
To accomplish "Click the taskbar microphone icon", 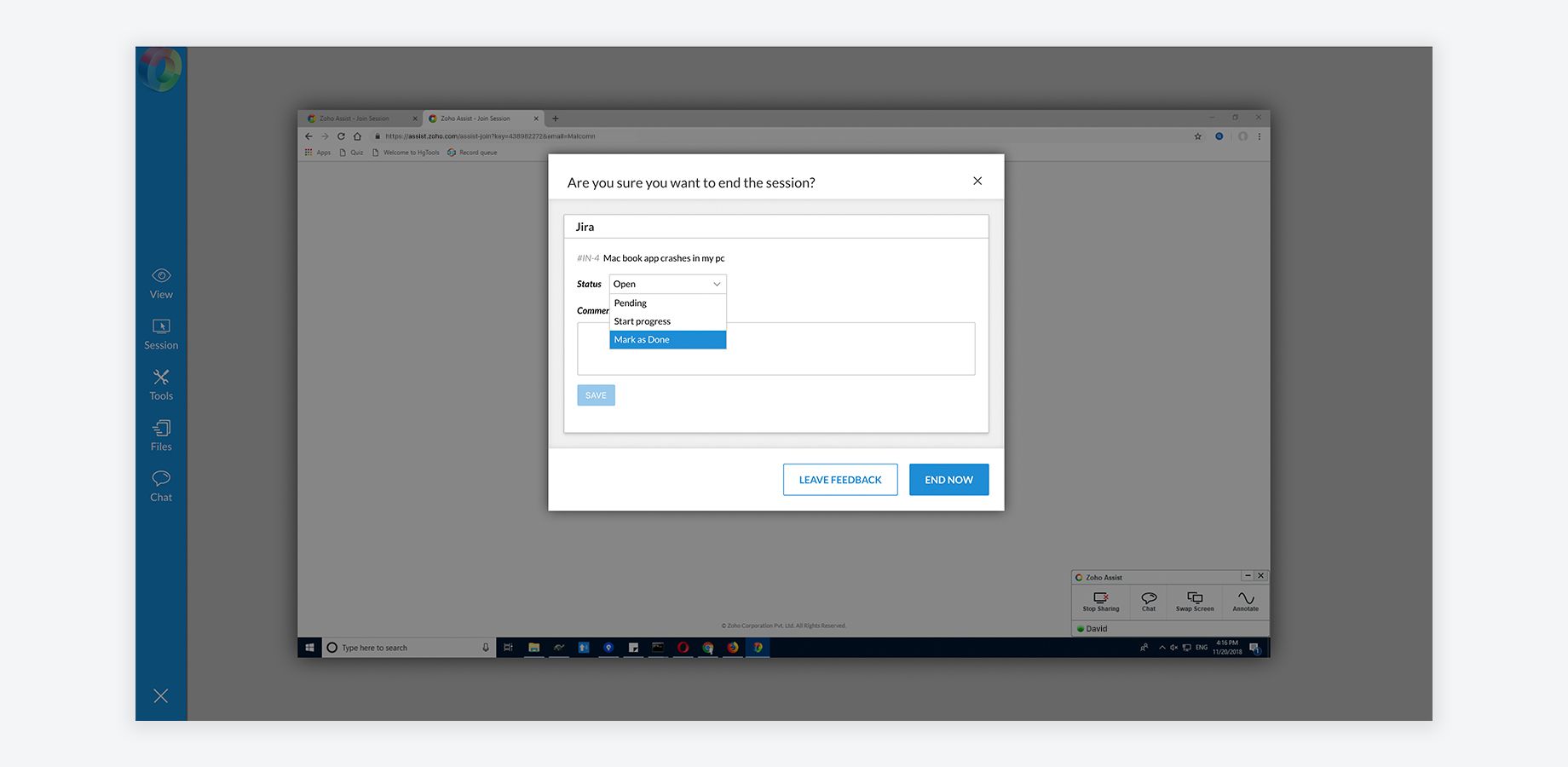I will [486, 648].
